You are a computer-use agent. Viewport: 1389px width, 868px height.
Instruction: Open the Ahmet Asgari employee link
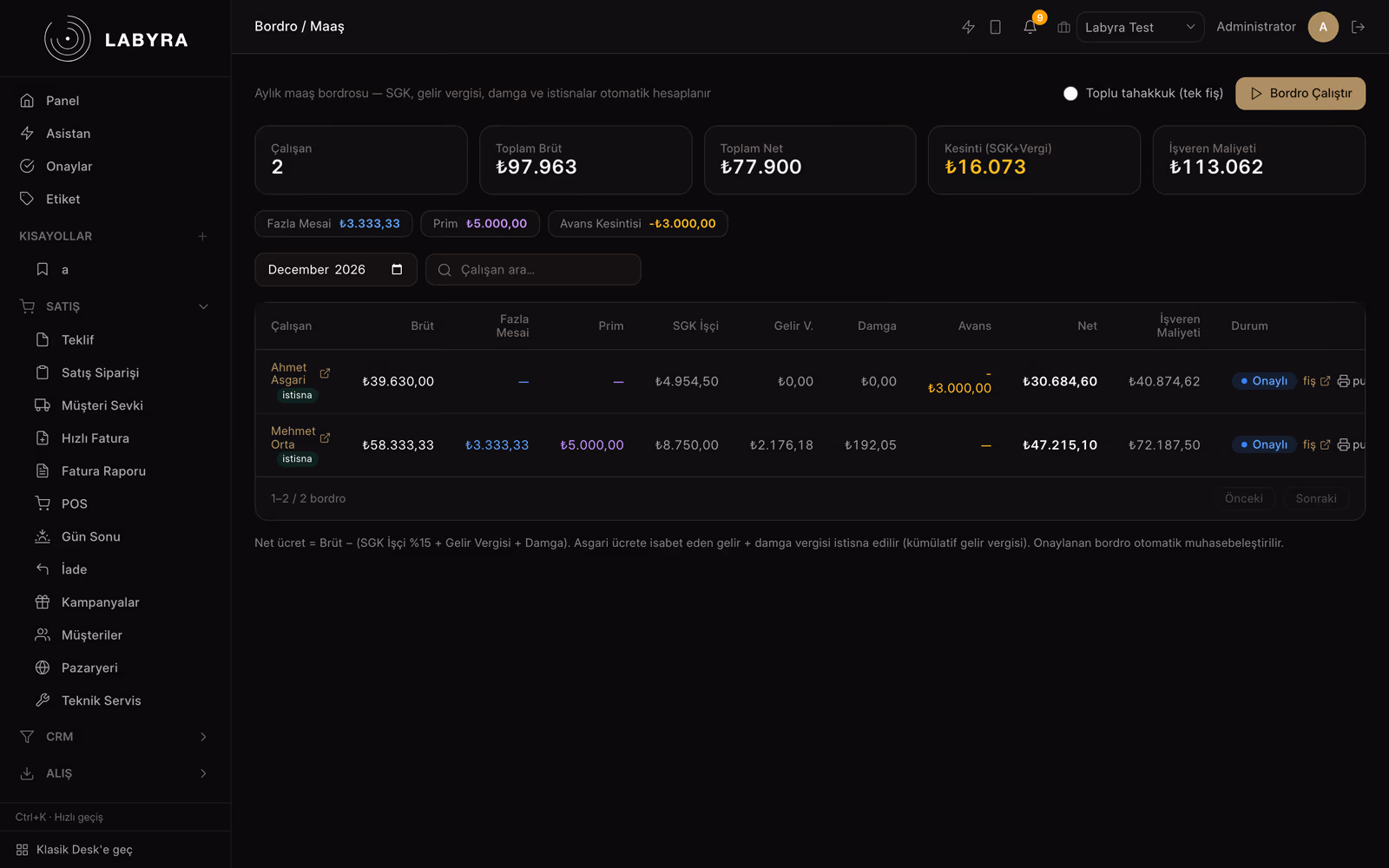289,373
